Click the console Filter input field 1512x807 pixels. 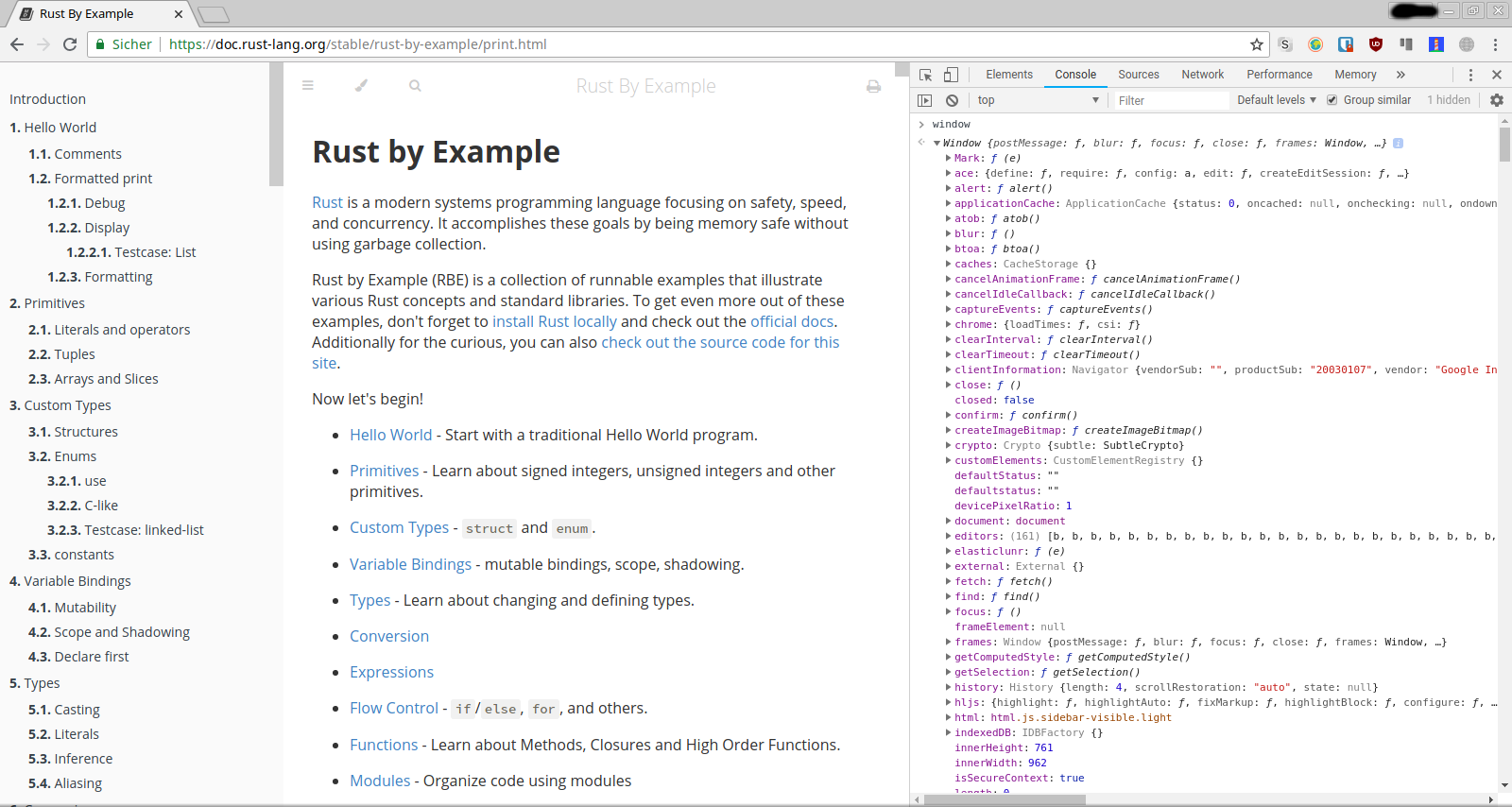pos(1170,100)
